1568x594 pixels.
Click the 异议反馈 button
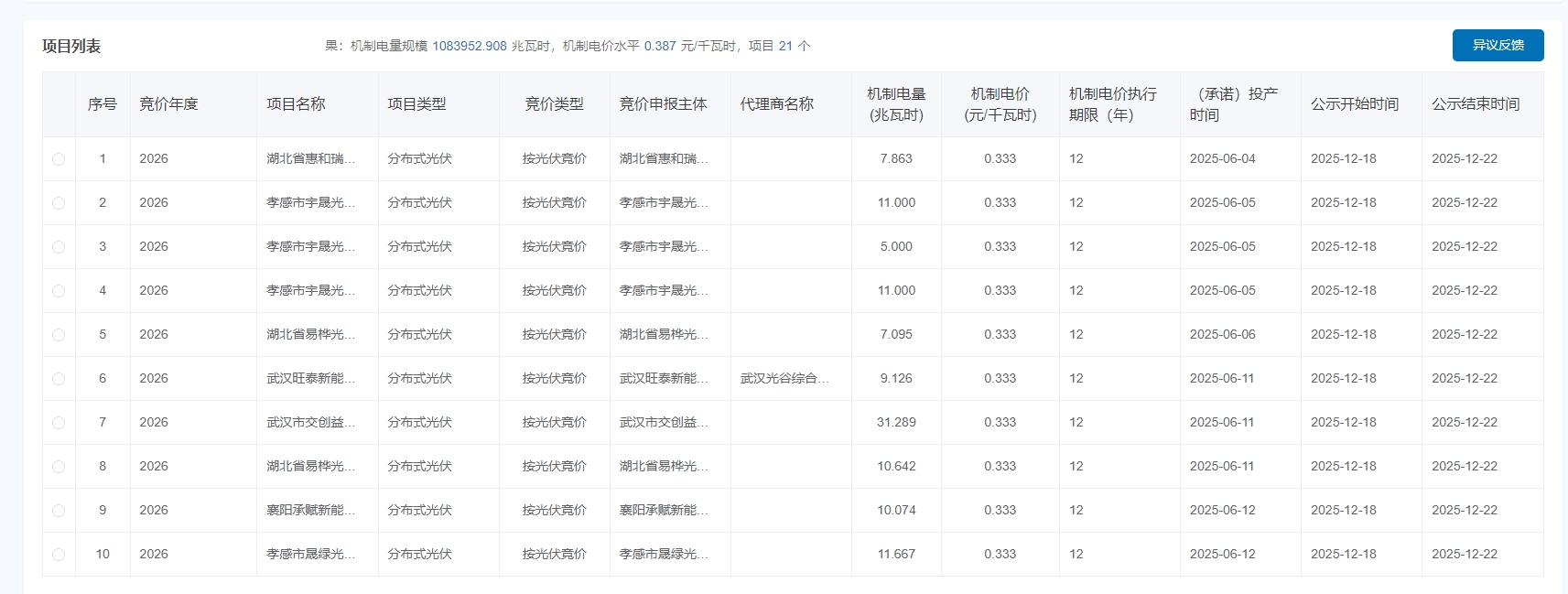(1498, 45)
